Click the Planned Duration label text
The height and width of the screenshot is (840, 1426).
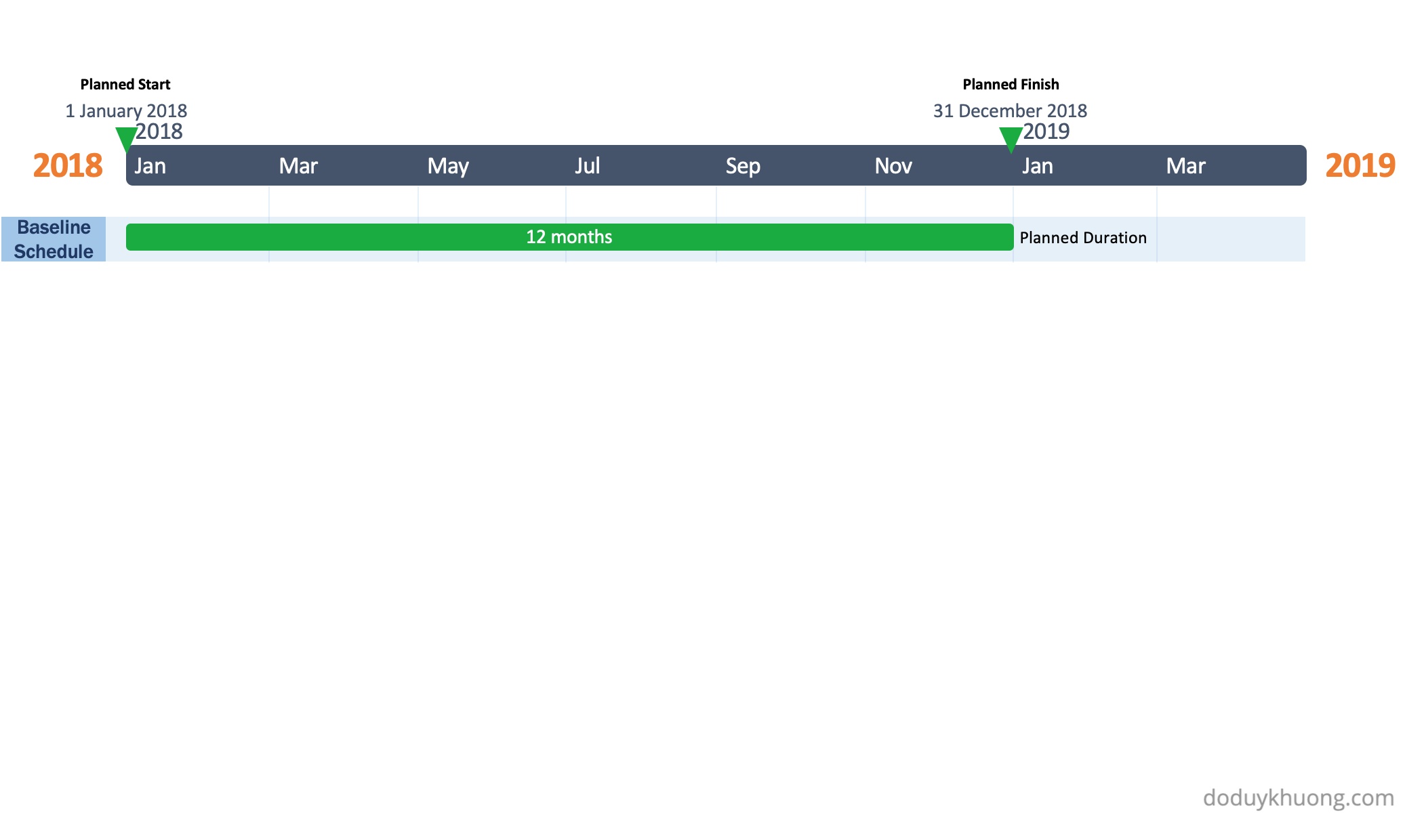1082,238
